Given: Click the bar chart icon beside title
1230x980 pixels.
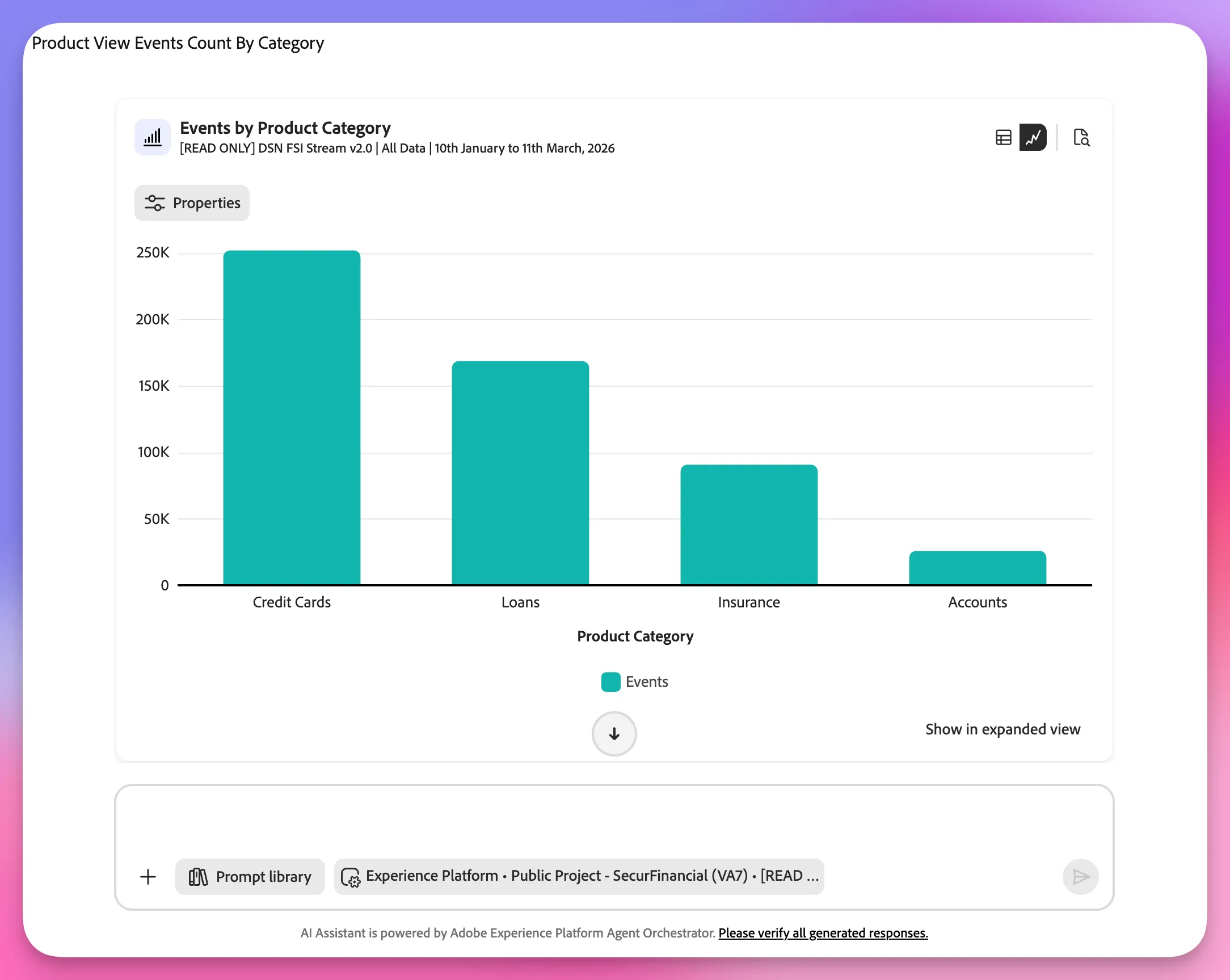Looking at the screenshot, I should tap(152, 137).
